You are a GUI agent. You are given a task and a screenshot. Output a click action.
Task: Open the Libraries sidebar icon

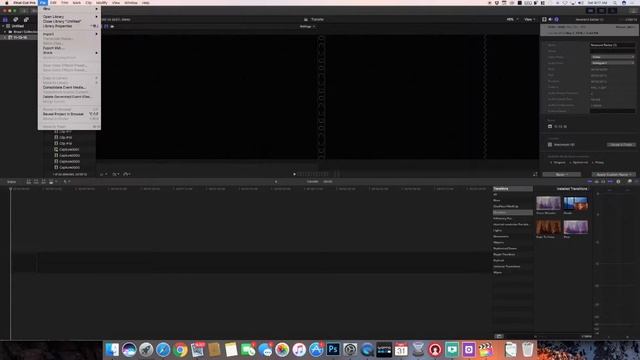[5, 20]
